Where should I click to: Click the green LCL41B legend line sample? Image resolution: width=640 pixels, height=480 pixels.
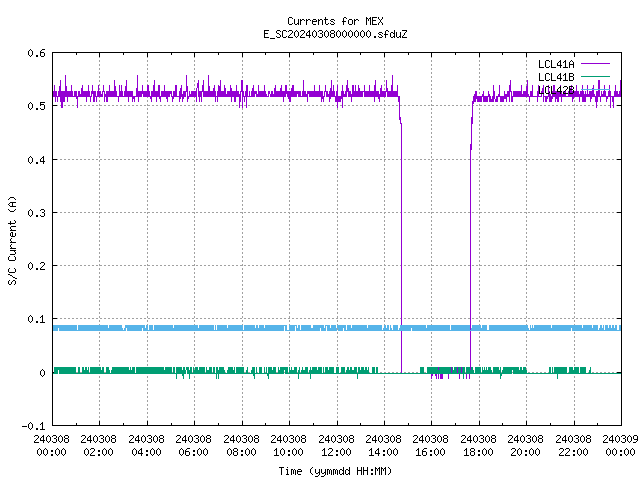pyautogui.click(x=595, y=76)
